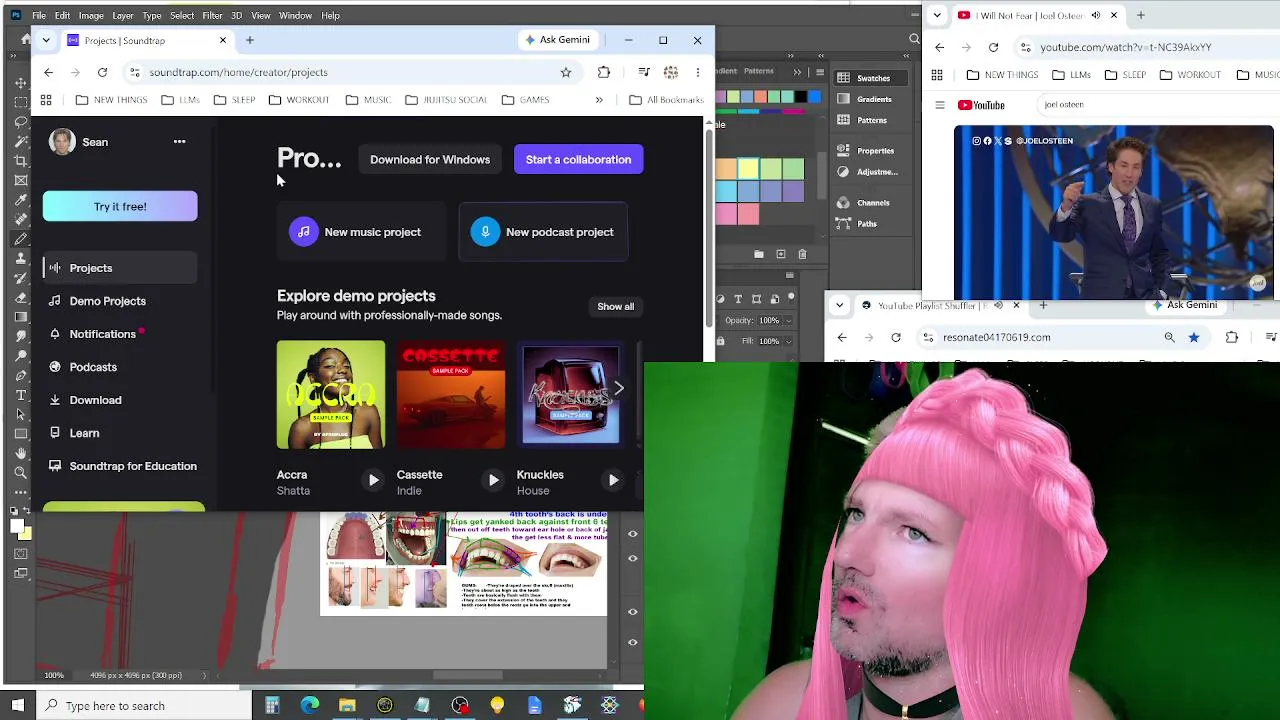Open the Channels panel icon
The height and width of the screenshot is (720, 1280).
click(843, 203)
